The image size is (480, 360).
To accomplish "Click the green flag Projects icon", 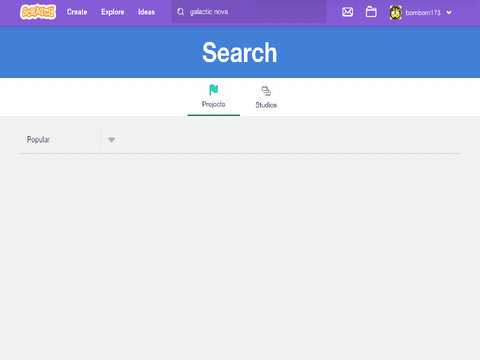I will point(213,90).
